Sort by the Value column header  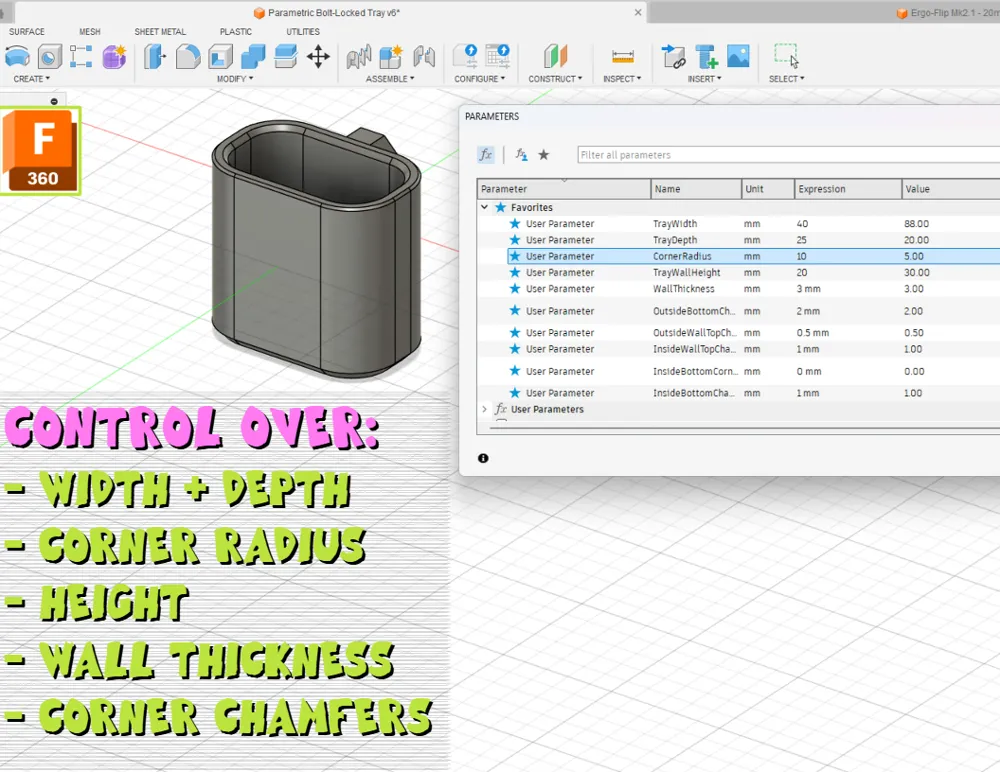pos(951,189)
